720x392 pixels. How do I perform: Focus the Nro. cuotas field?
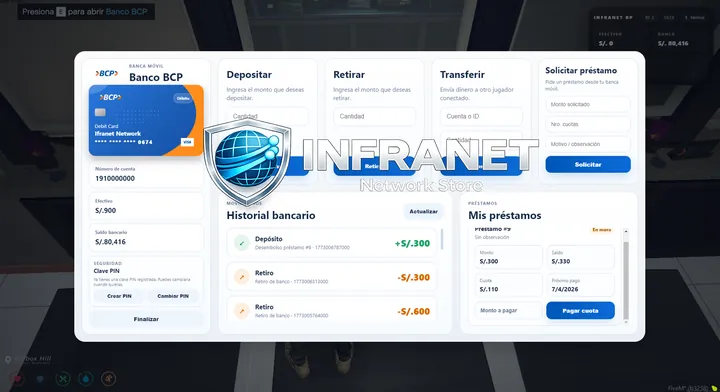pos(588,124)
